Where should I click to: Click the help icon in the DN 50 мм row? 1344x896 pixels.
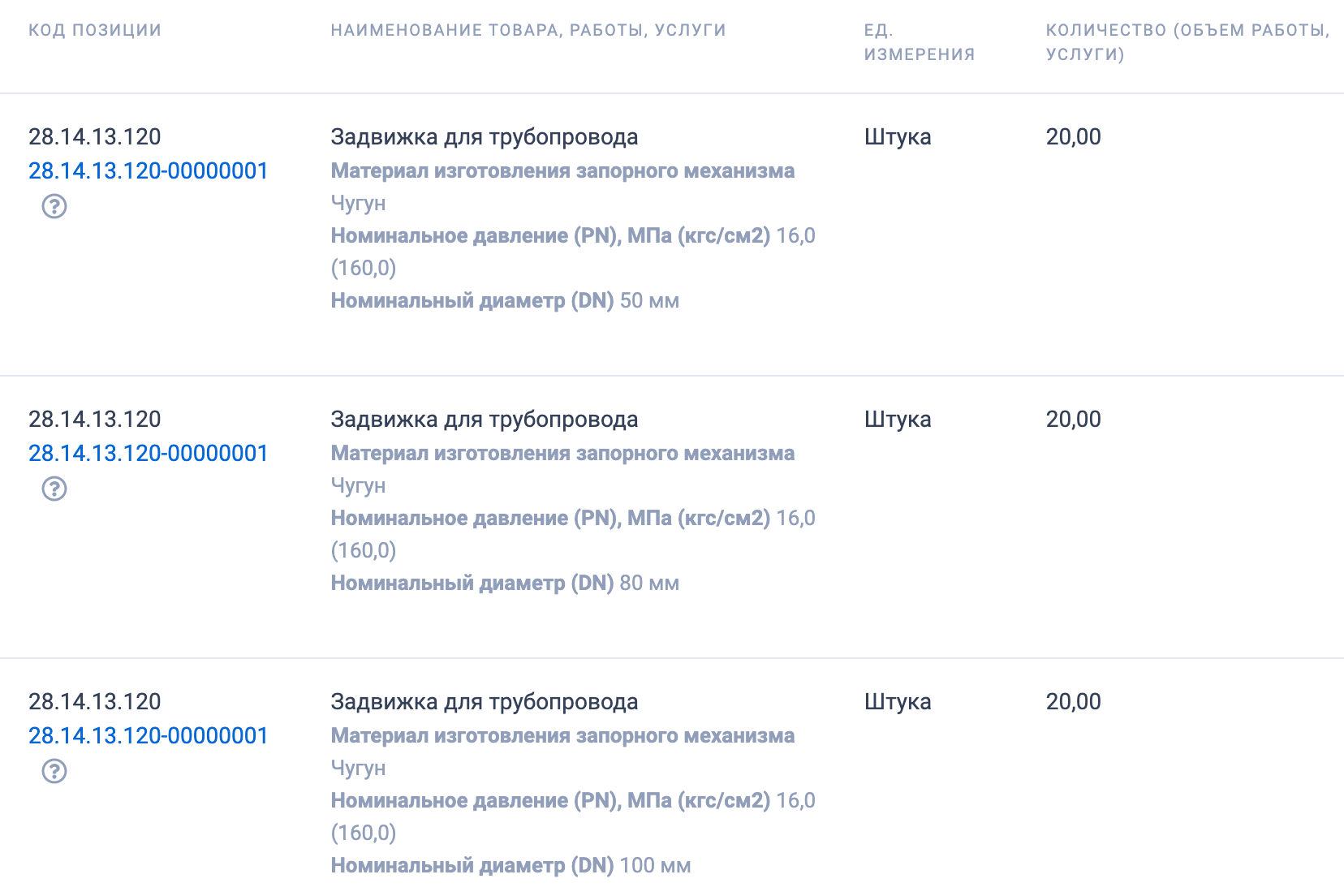pyautogui.click(x=54, y=206)
